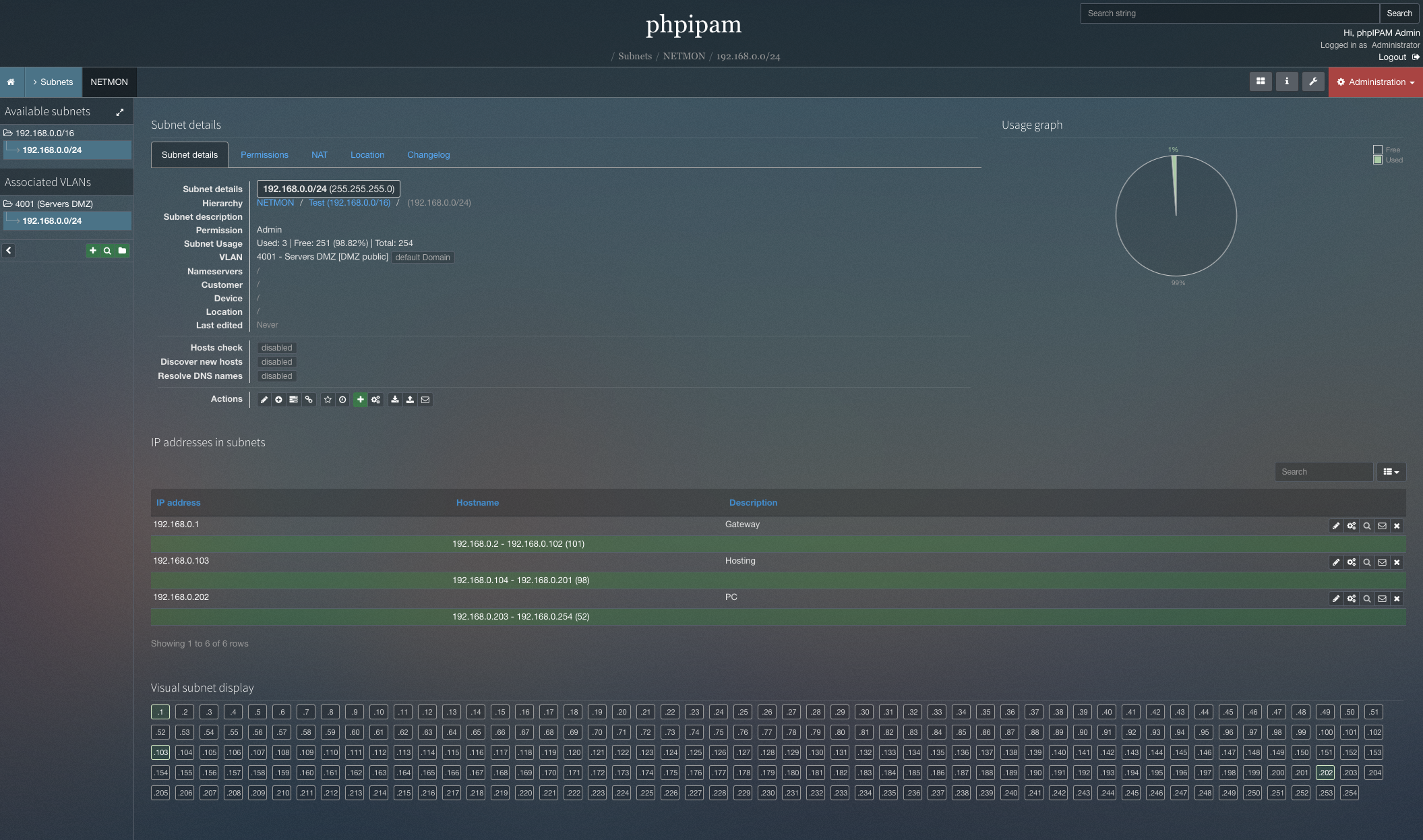Send mail for 192.168.0.103 Hosting row
The width and height of the screenshot is (1423, 840).
pyautogui.click(x=1382, y=562)
